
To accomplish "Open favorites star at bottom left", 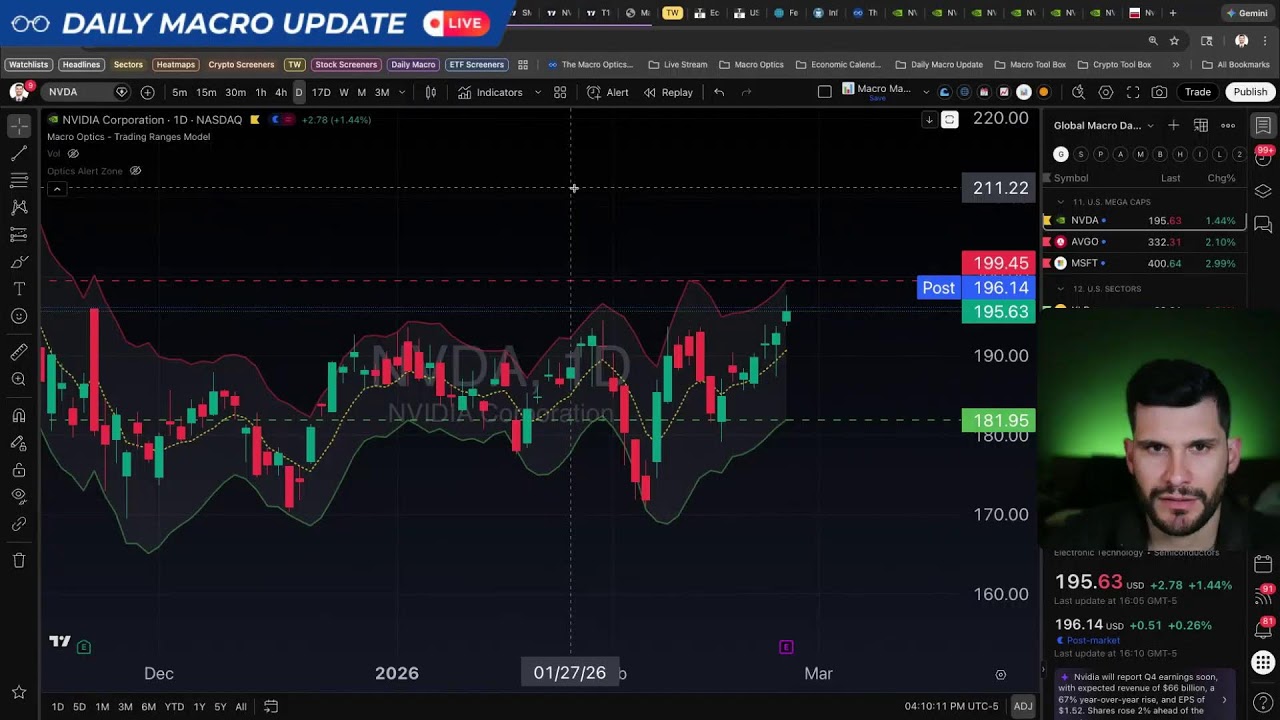I will click(x=18, y=692).
